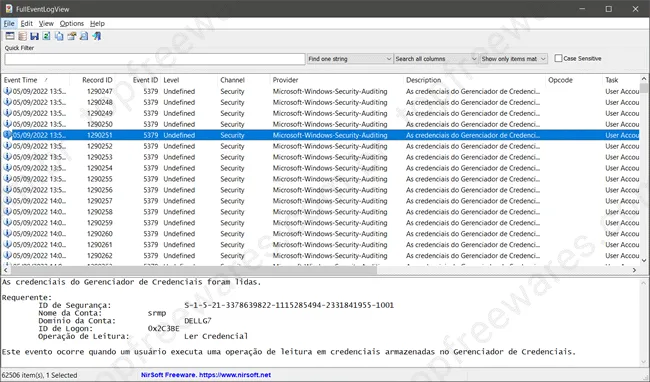The width and height of the screenshot is (650, 382).
Task: Select the row with Record ID 1290253
Action: (x=321, y=157)
